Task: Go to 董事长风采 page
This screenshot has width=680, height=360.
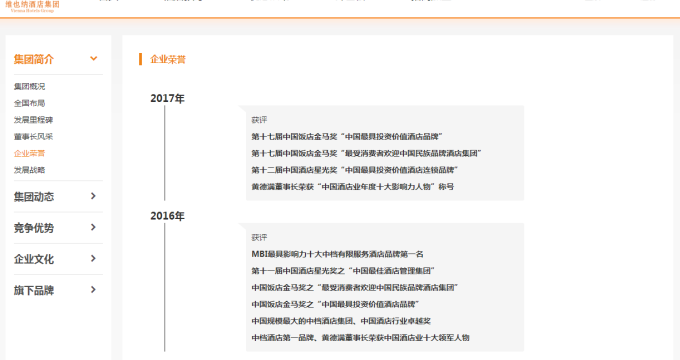Action: click(x=33, y=136)
